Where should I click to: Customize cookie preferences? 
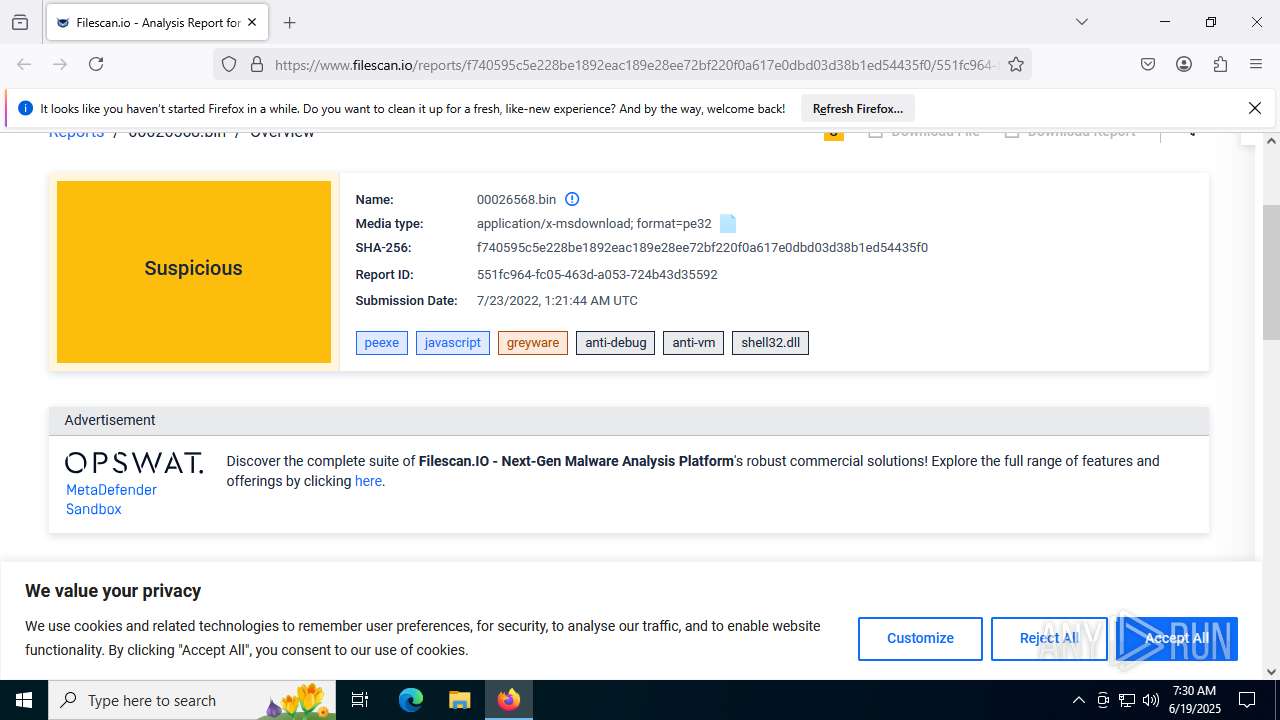pyautogui.click(x=920, y=638)
